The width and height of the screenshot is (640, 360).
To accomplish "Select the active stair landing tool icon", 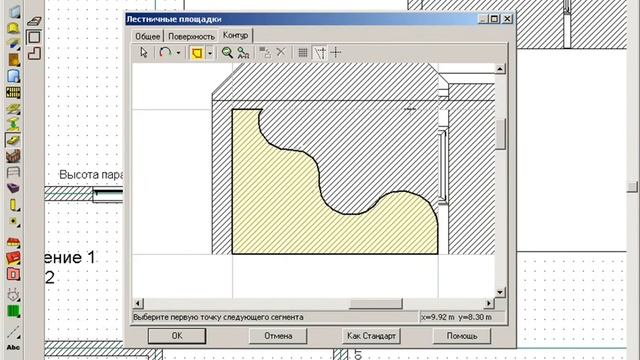I will pyautogui.click(x=13, y=140).
